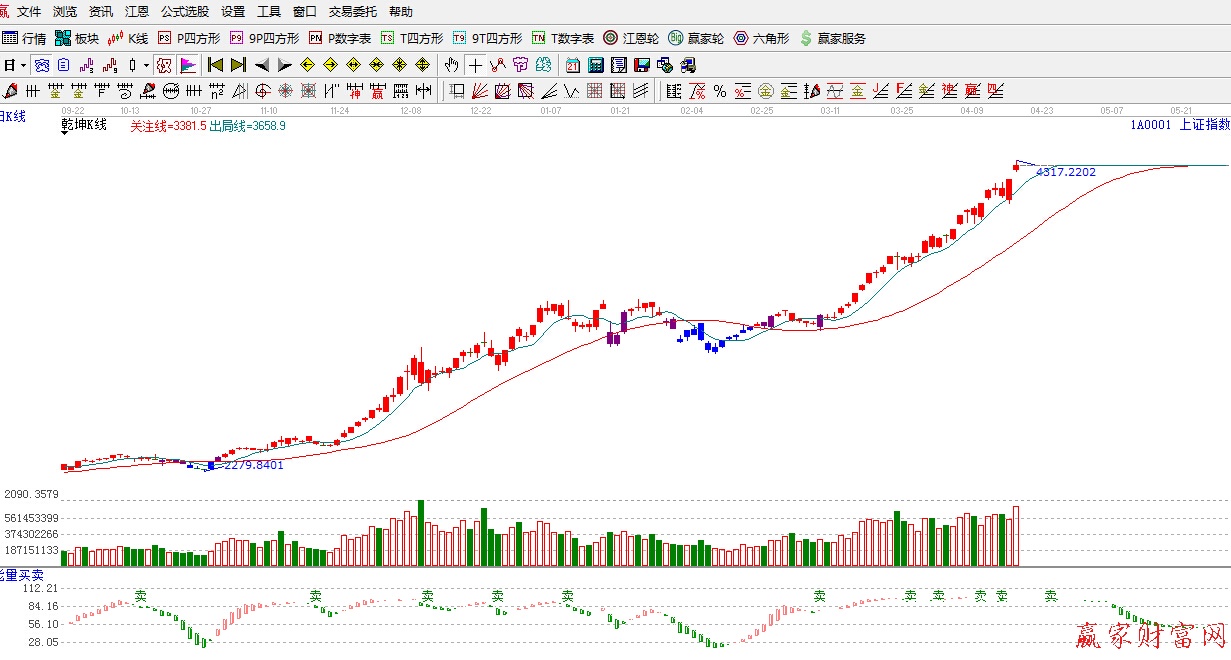
Task: Open the calendar date icon
Action: (x=573, y=65)
